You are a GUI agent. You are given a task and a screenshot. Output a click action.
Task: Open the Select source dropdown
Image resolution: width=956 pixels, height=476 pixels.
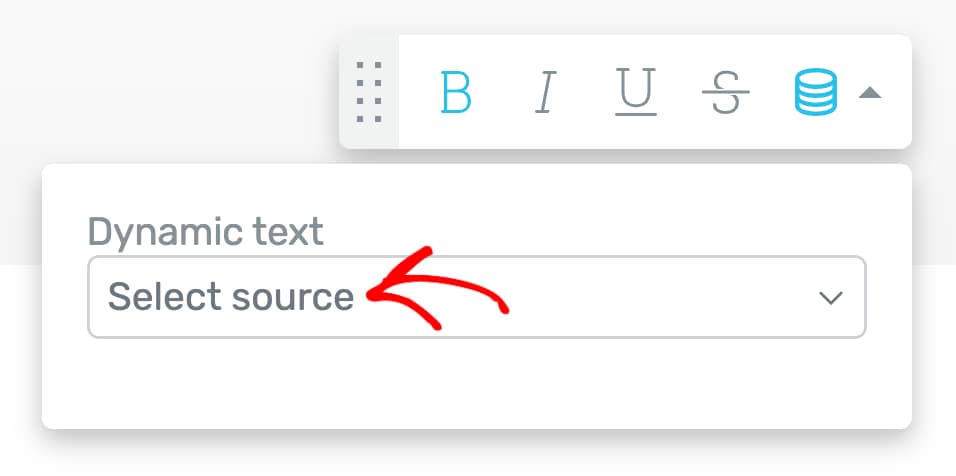click(477, 297)
